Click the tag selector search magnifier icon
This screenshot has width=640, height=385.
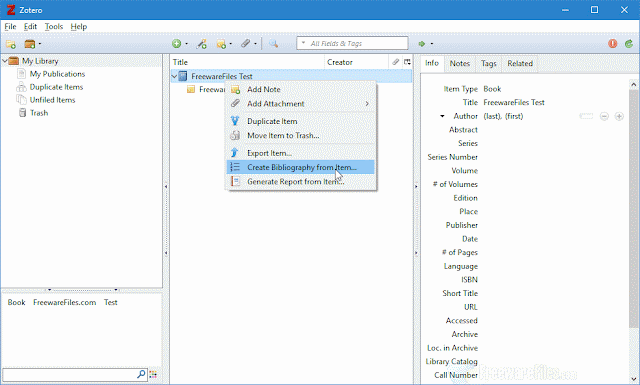[x=141, y=374]
